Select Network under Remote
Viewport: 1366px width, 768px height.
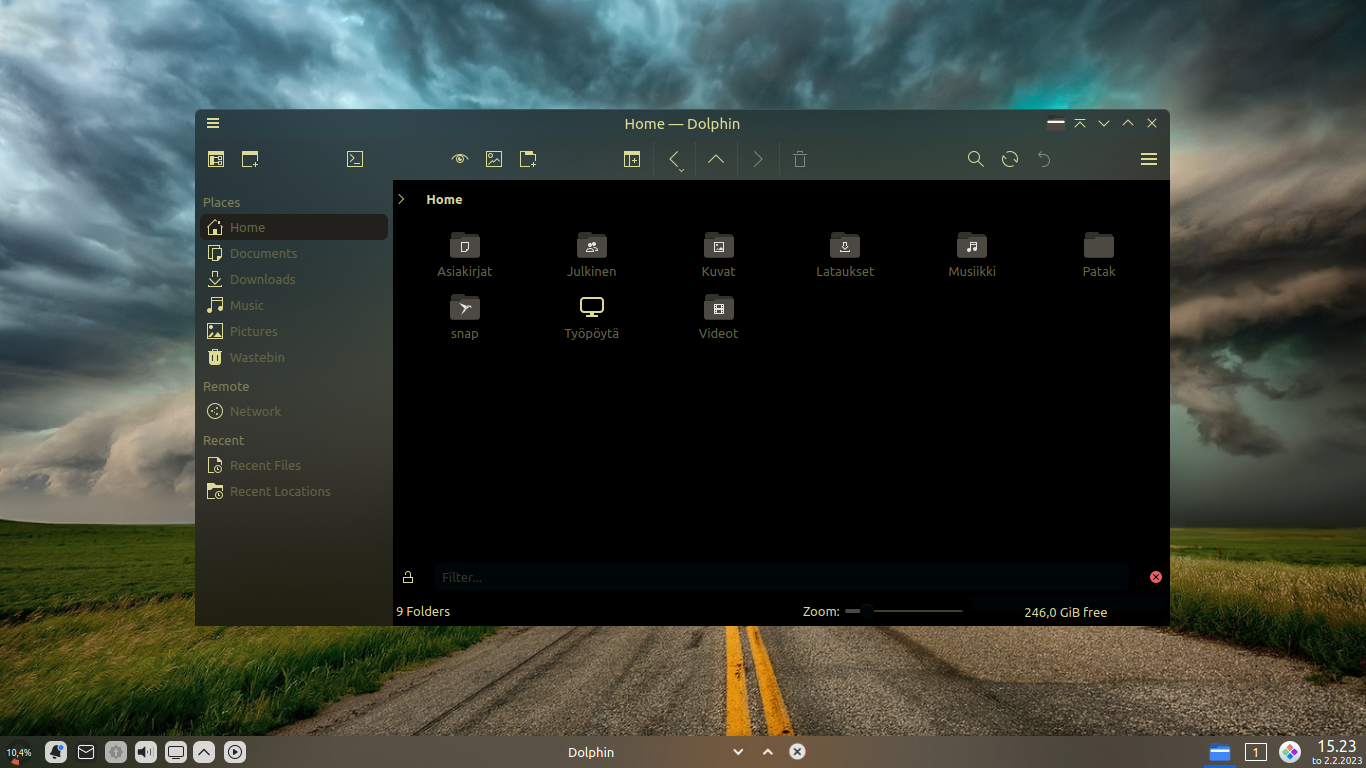pyautogui.click(x=294, y=411)
